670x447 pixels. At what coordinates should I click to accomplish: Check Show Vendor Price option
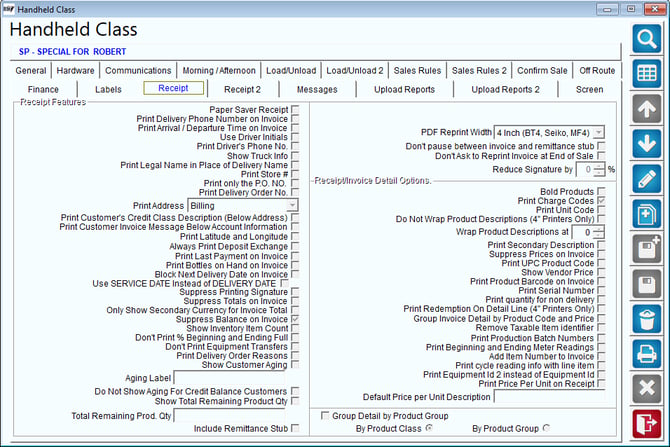point(601,272)
